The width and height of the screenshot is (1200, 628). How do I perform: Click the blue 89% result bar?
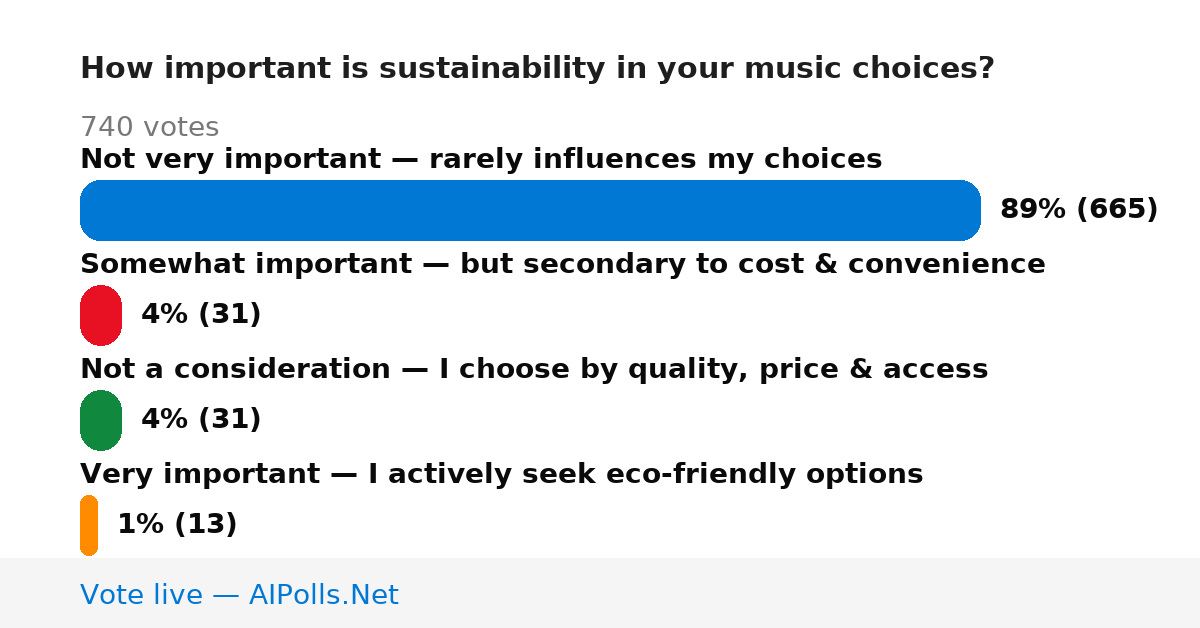530,210
